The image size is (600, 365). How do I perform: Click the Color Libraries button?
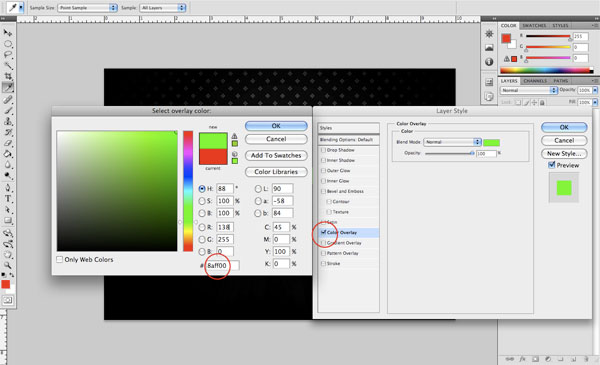(276, 172)
